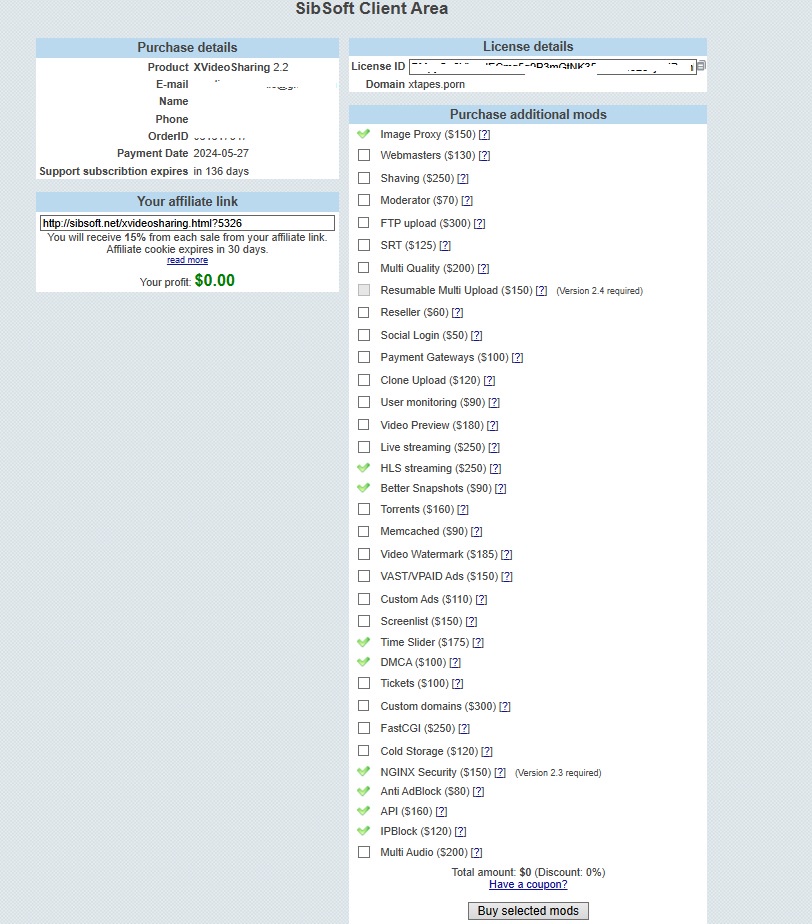Select the FTP upload ($300) checkbox
The width and height of the screenshot is (812, 924).
(364, 223)
